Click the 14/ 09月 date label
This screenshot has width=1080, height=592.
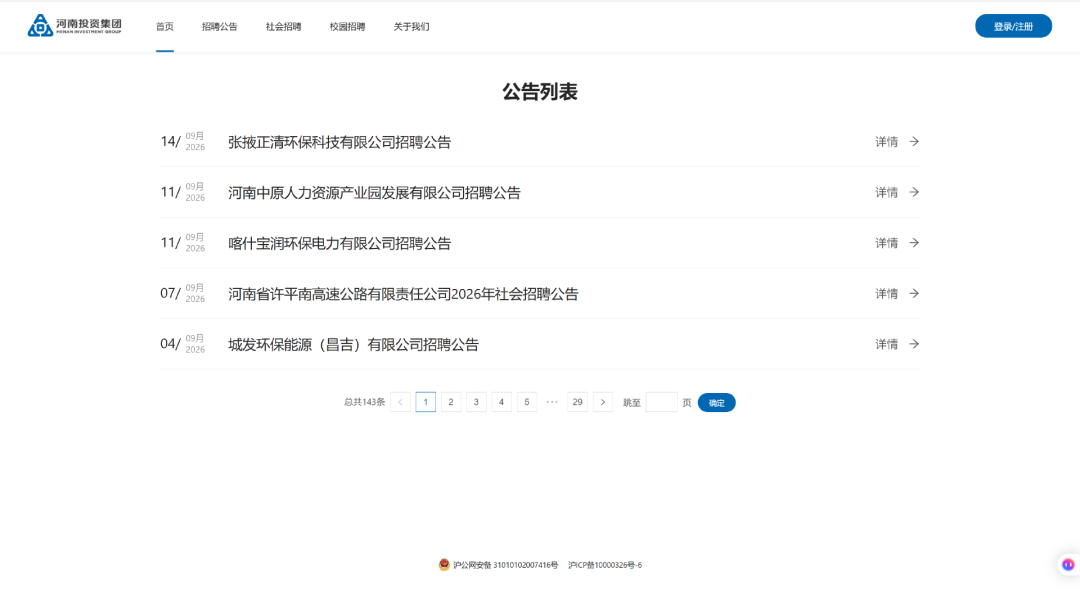click(x=183, y=141)
